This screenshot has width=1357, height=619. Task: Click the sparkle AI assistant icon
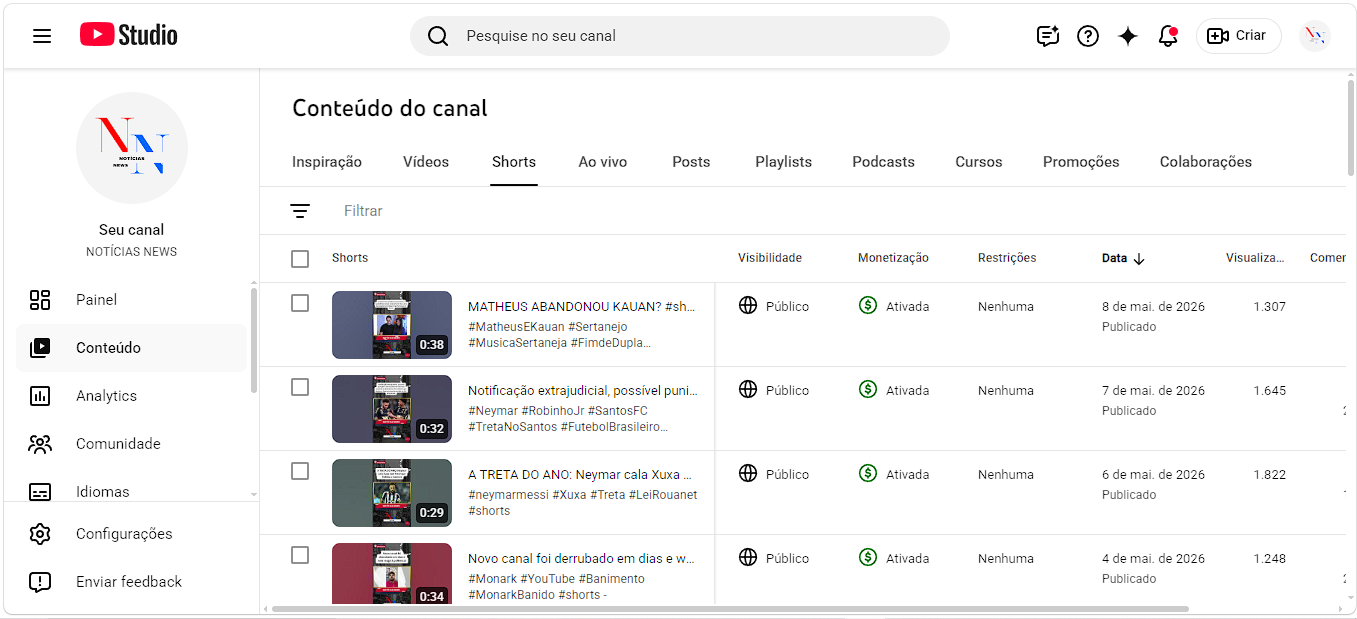click(x=1128, y=36)
